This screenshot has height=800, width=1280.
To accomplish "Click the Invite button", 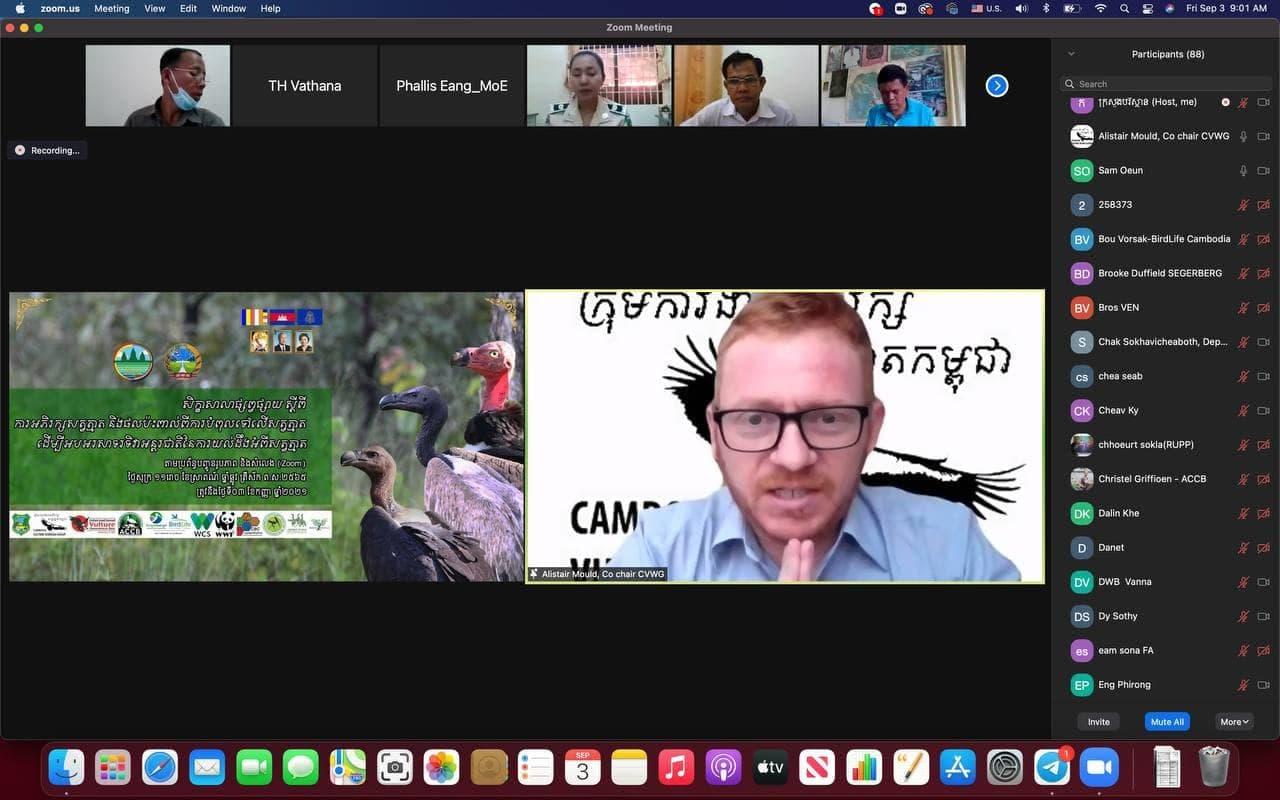I will tap(1098, 722).
